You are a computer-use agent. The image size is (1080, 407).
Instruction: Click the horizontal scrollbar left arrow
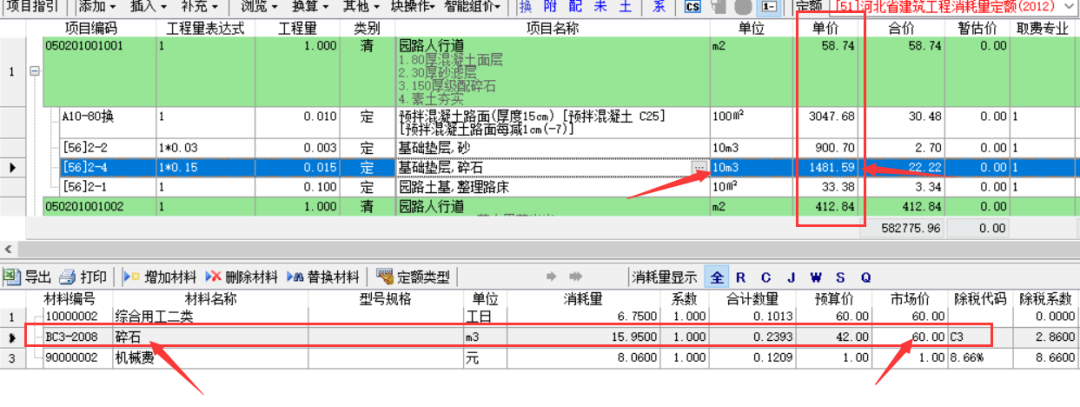click(8, 249)
